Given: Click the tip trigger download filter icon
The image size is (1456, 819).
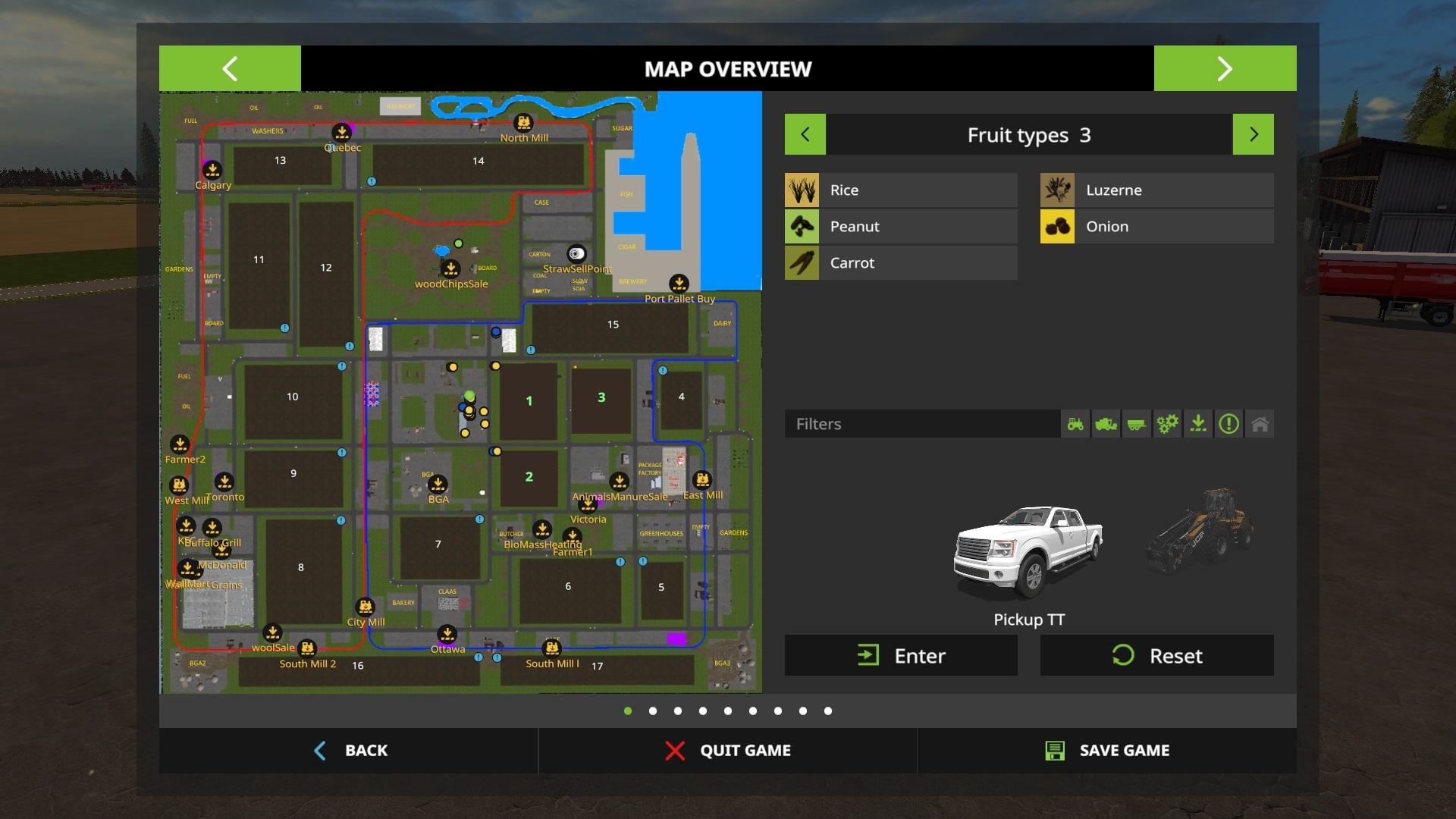Looking at the screenshot, I should (1198, 424).
